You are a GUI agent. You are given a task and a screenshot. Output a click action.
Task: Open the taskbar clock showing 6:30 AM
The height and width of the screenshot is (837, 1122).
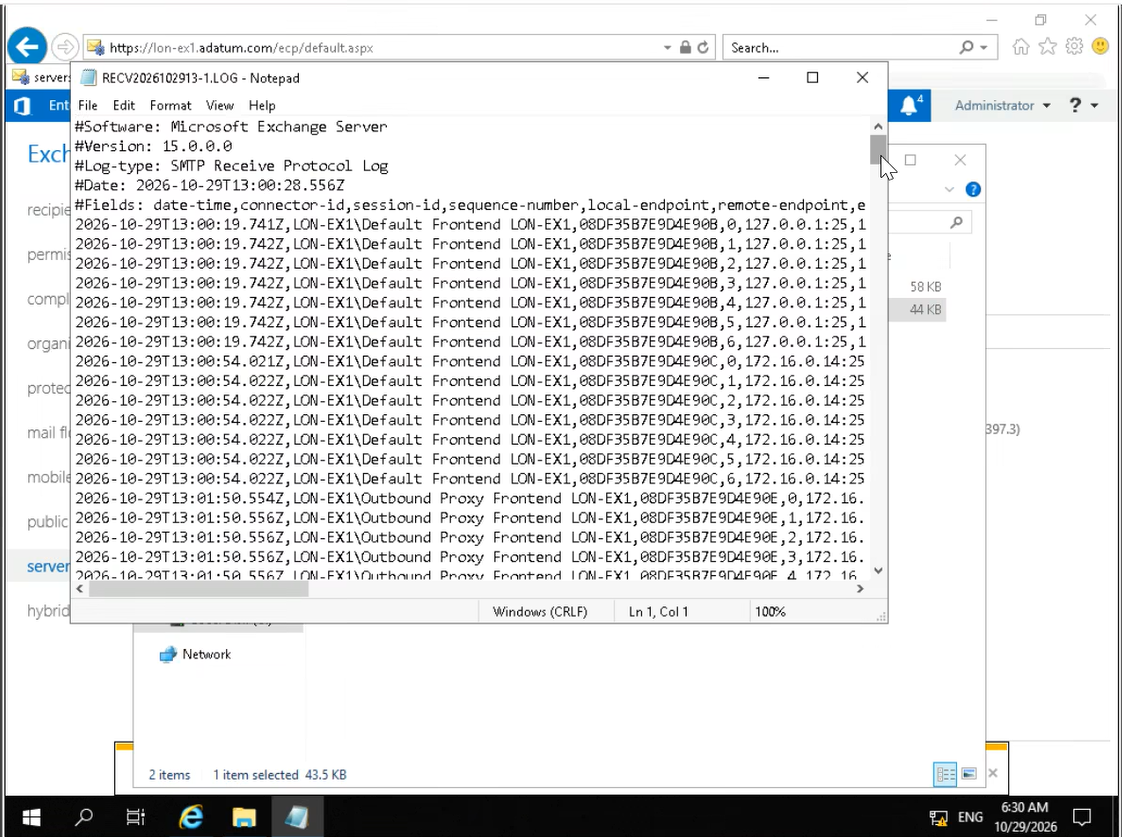point(1025,816)
